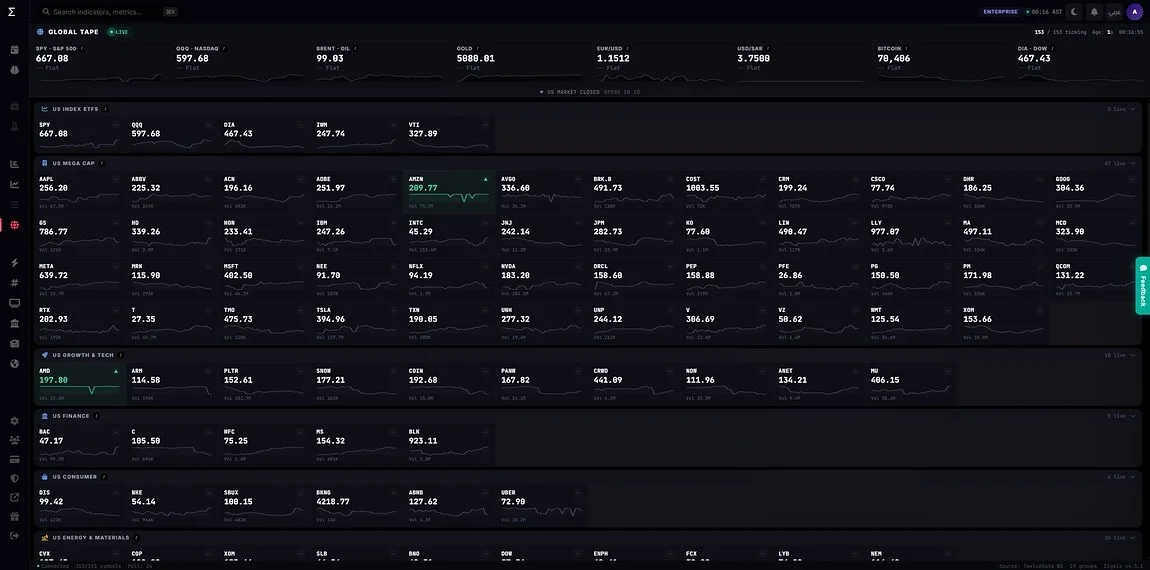The height and width of the screenshot is (570, 1150).
Task: Open the highlighted AMZN ticker card
Action: (449, 192)
